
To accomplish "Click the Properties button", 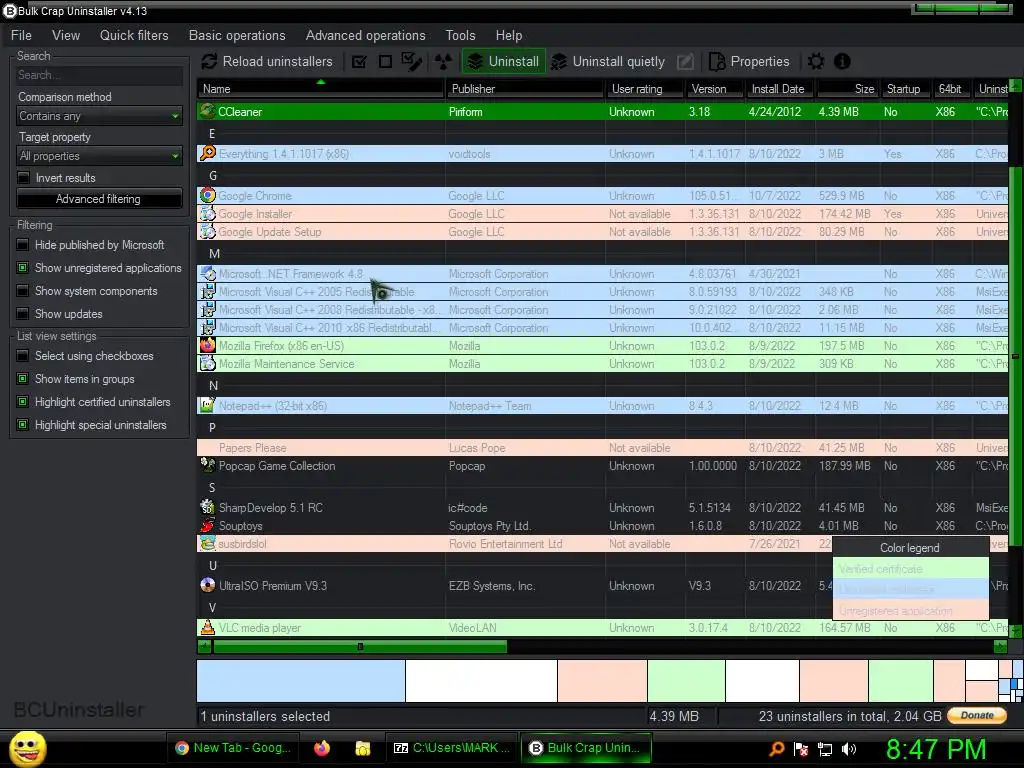I will (x=750, y=61).
